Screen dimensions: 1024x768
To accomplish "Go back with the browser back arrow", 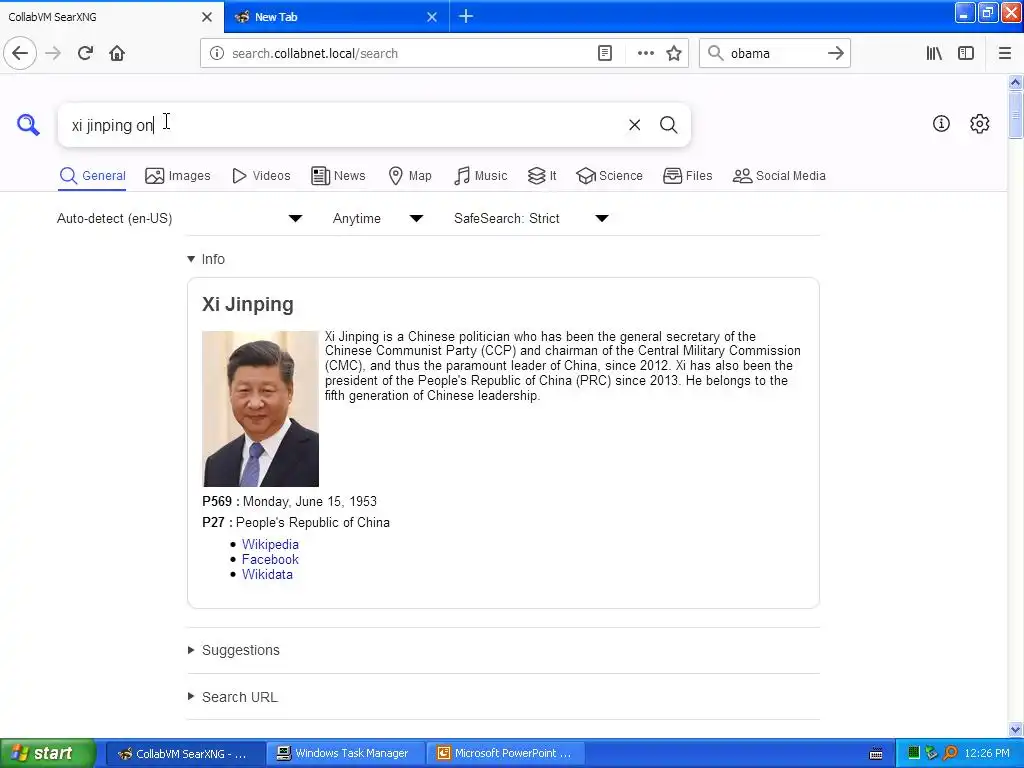I will pyautogui.click(x=20, y=53).
